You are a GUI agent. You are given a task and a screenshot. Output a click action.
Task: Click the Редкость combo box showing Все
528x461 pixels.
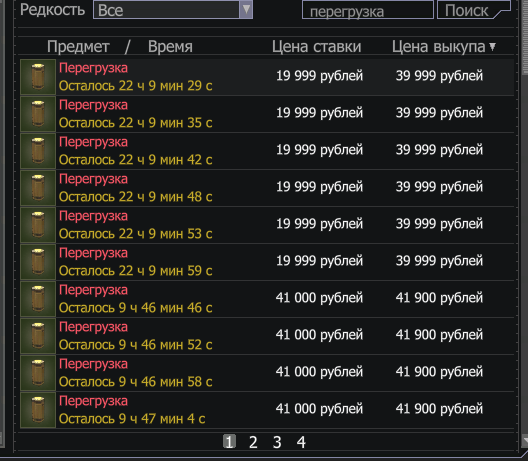173,9
